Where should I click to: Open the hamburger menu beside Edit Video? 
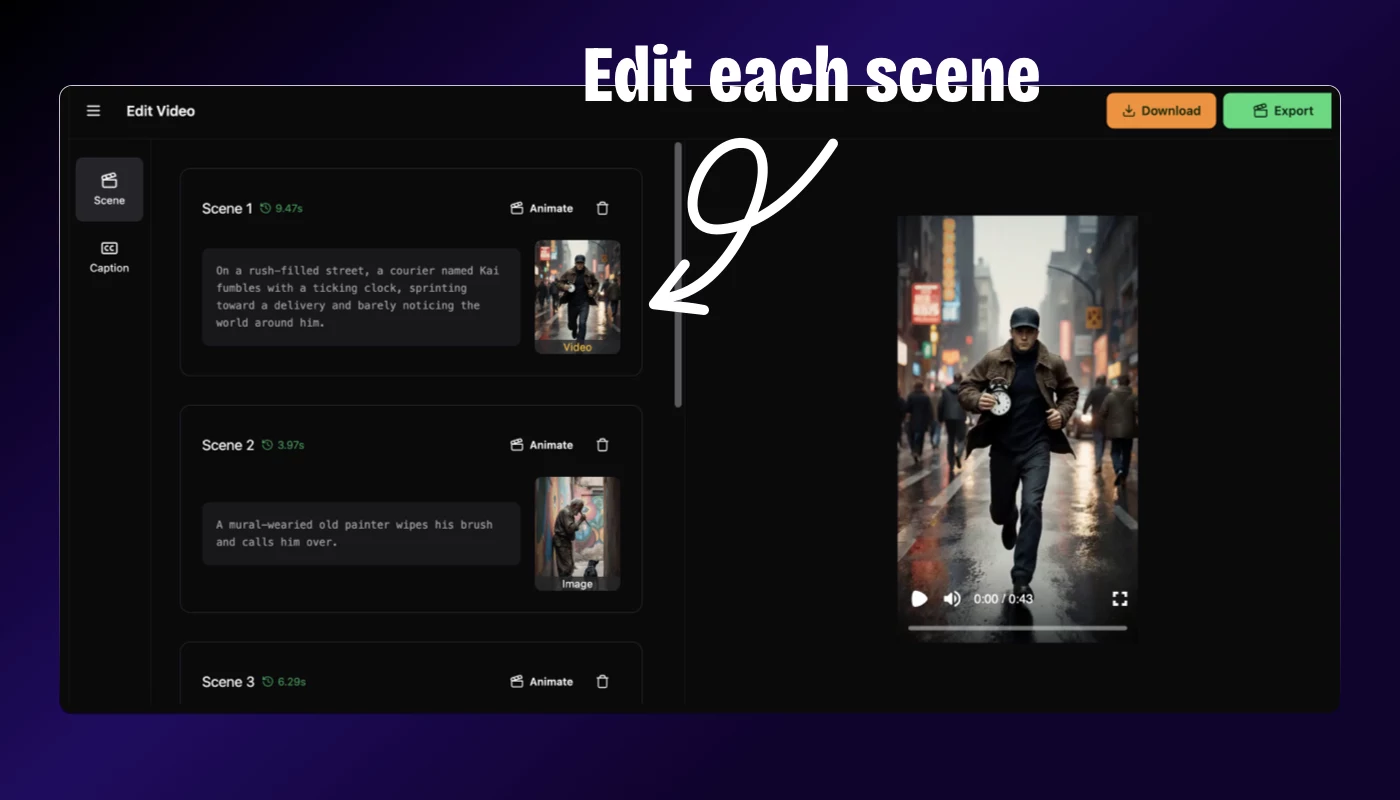coord(93,111)
